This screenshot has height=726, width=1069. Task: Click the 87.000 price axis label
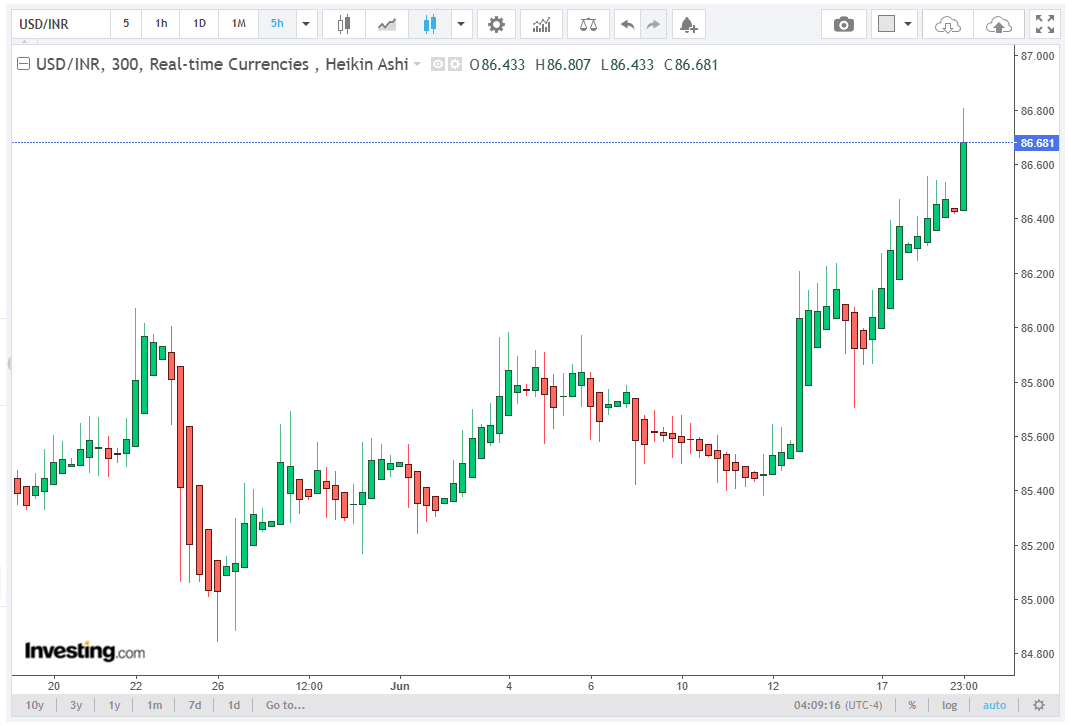point(1037,56)
